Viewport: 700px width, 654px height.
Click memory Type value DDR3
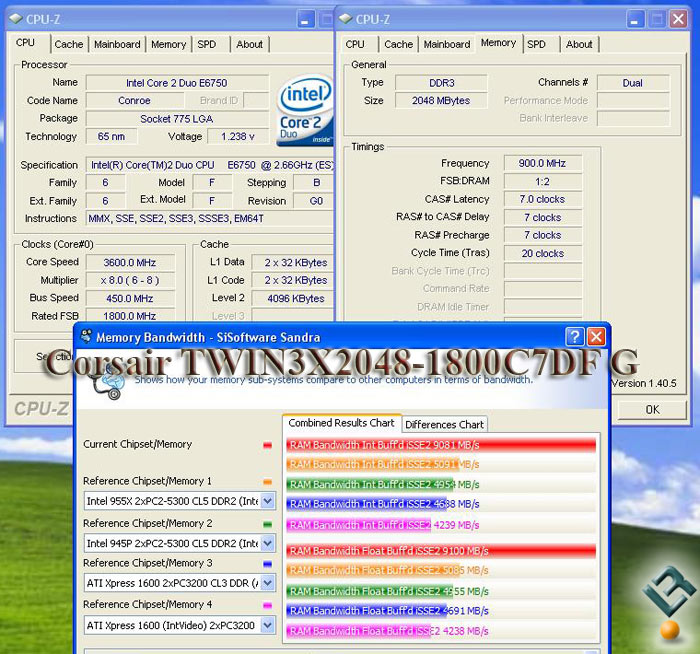(x=442, y=83)
